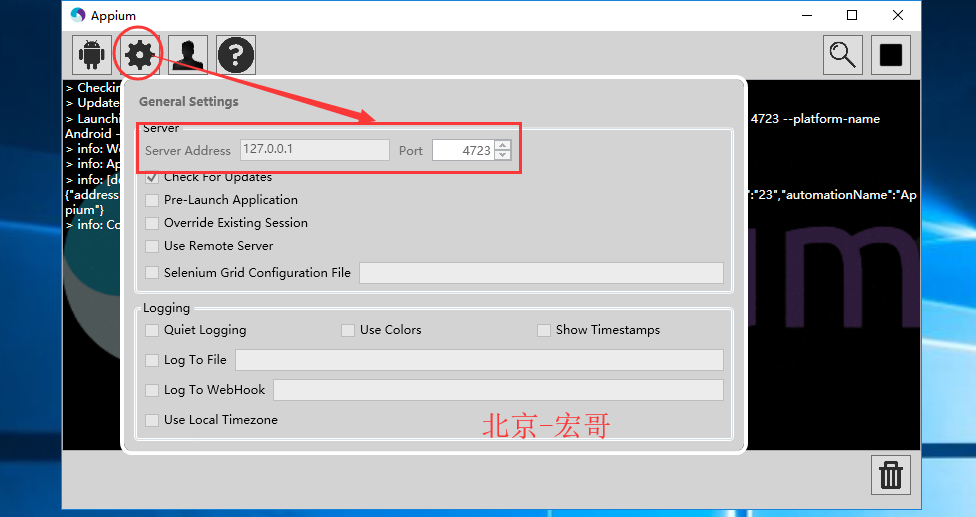Image resolution: width=976 pixels, height=517 pixels.
Task: Open the About question mark icon
Action: pos(236,55)
